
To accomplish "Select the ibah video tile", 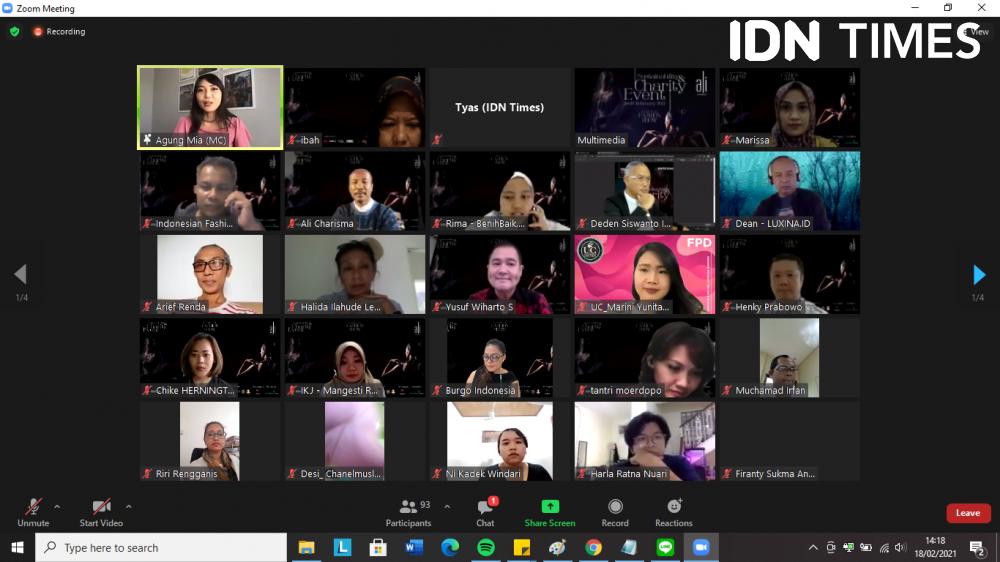I will [x=355, y=108].
